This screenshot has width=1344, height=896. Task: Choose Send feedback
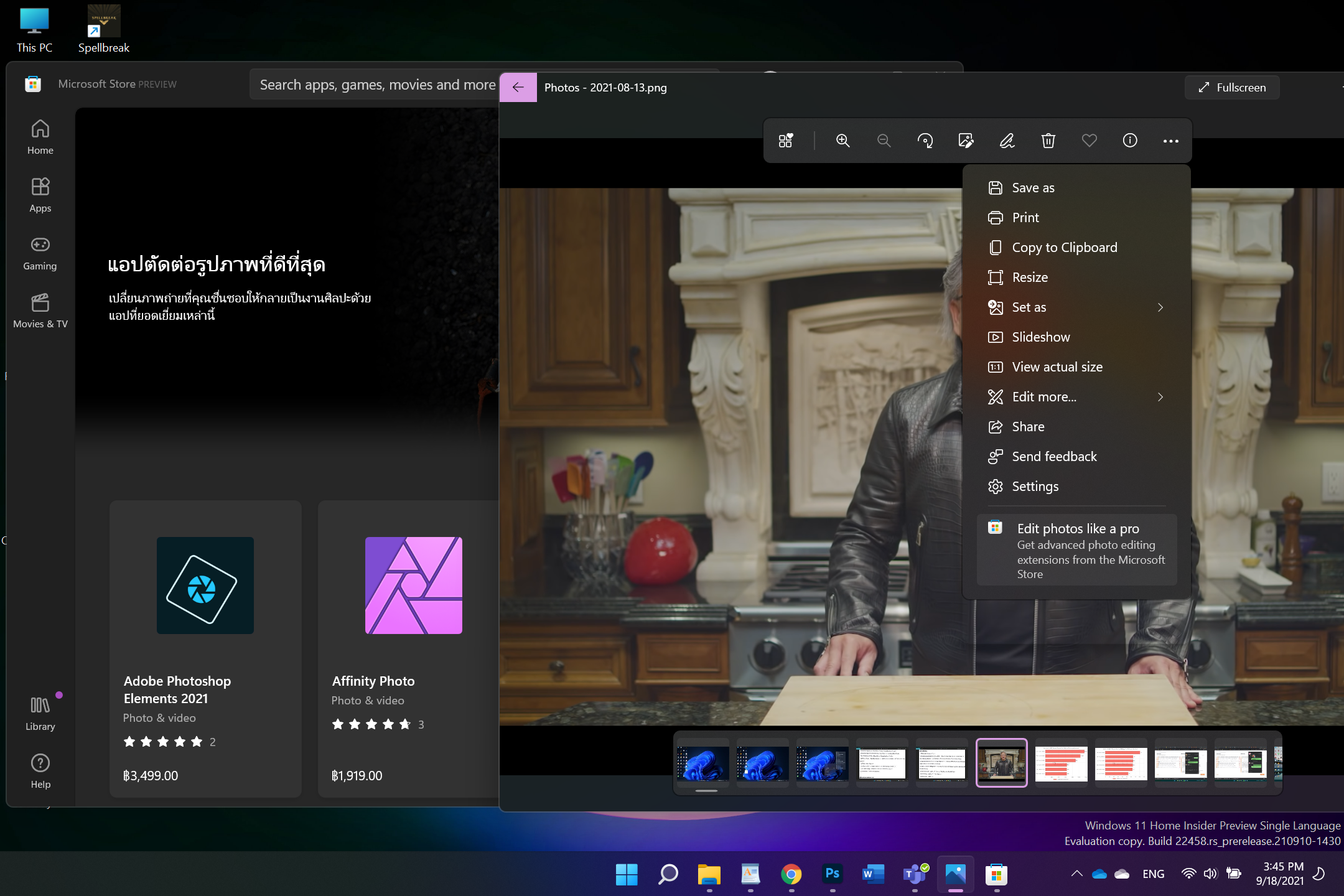pyautogui.click(x=1076, y=457)
